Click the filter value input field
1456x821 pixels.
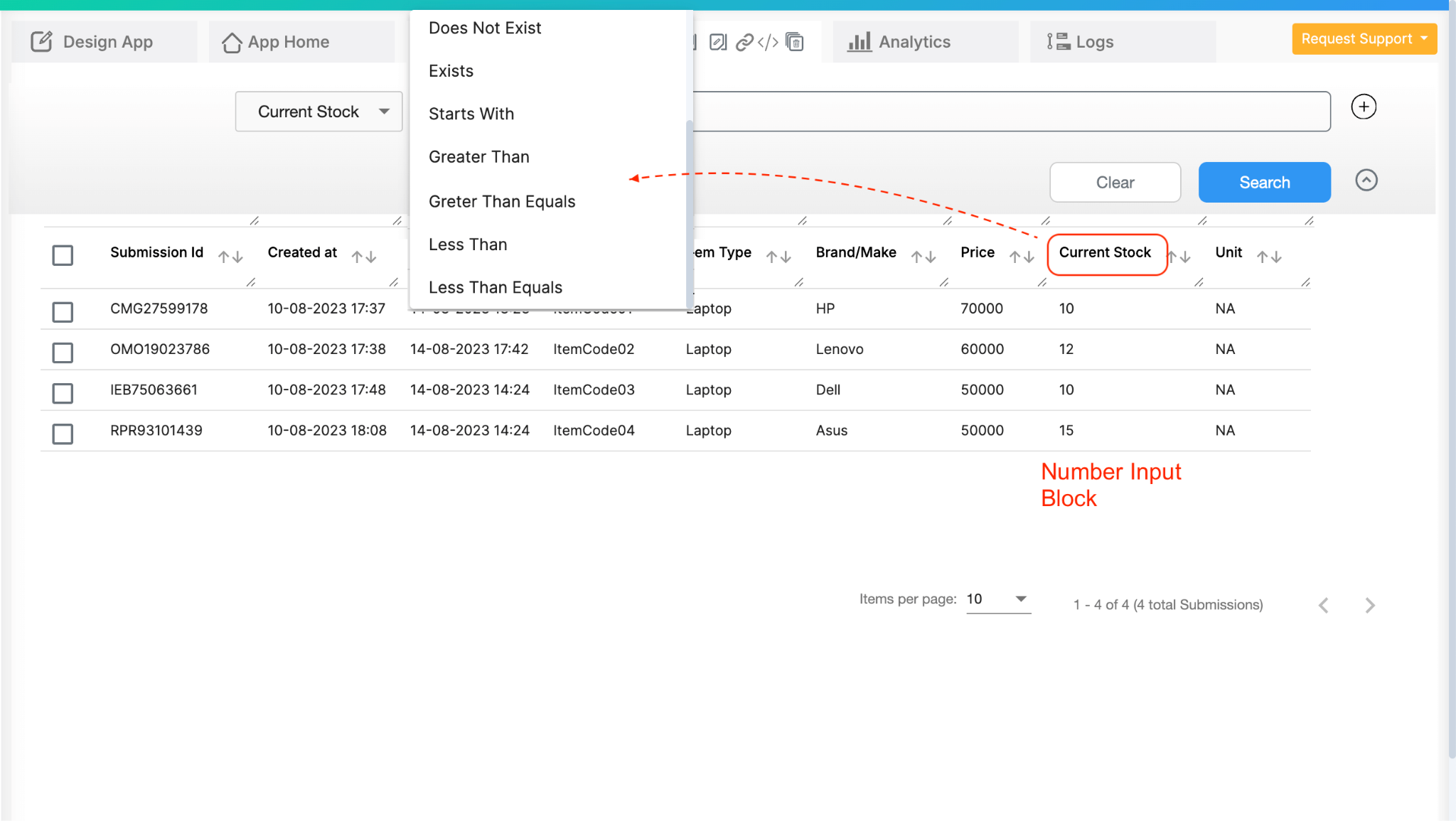coord(1010,112)
